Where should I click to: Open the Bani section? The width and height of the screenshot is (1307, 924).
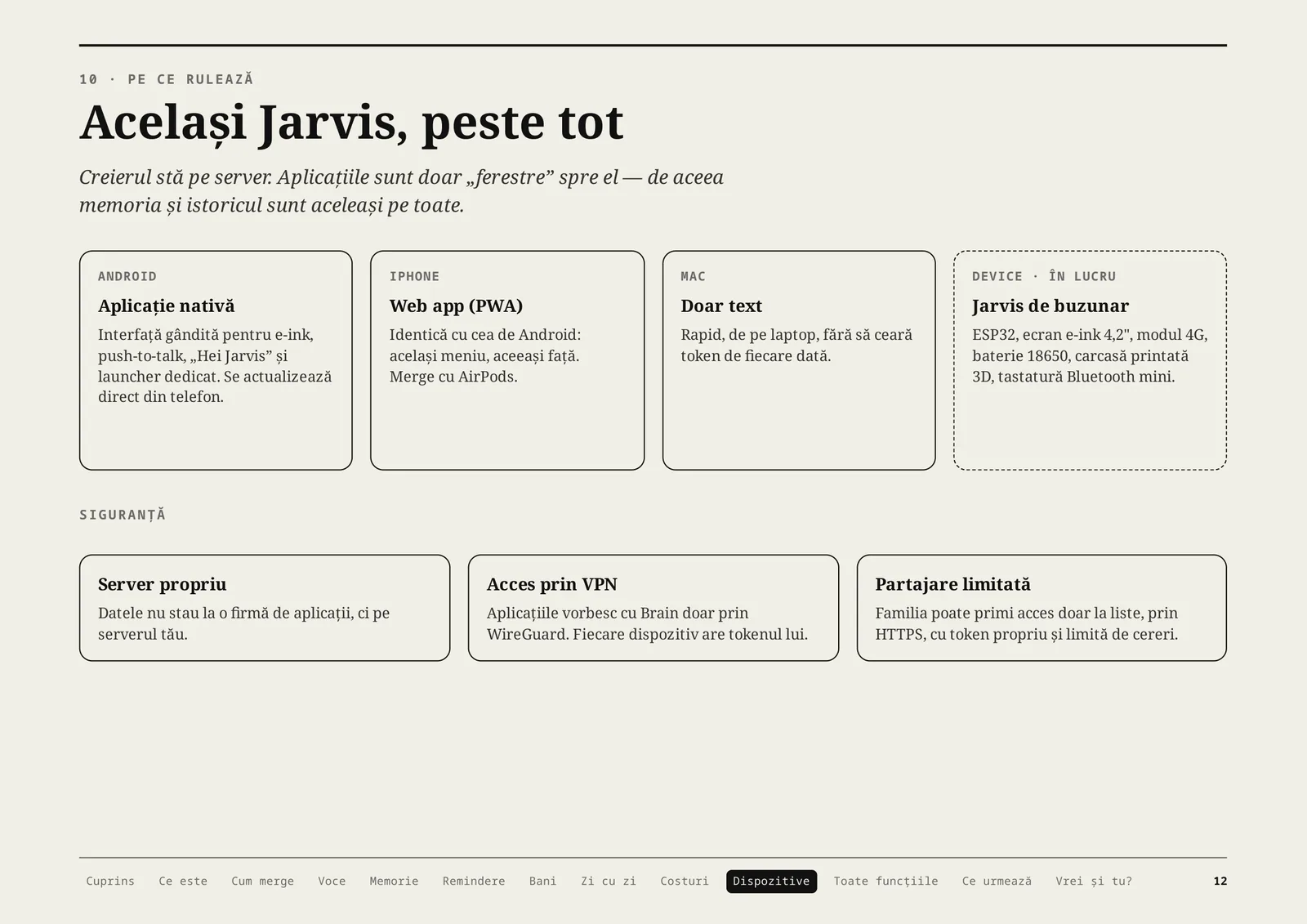click(542, 881)
